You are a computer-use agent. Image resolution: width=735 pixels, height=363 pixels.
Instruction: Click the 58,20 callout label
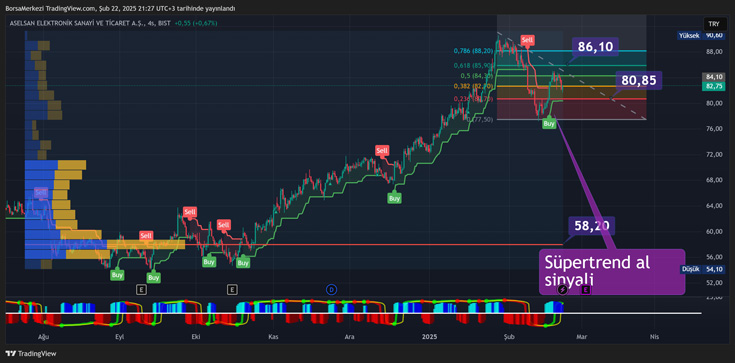click(592, 226)
